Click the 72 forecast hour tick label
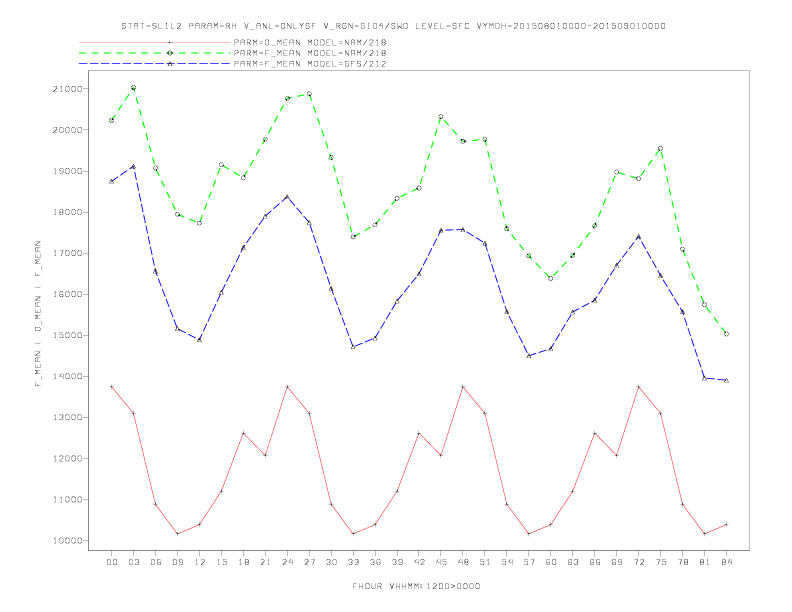 click(x=638, y=562)
